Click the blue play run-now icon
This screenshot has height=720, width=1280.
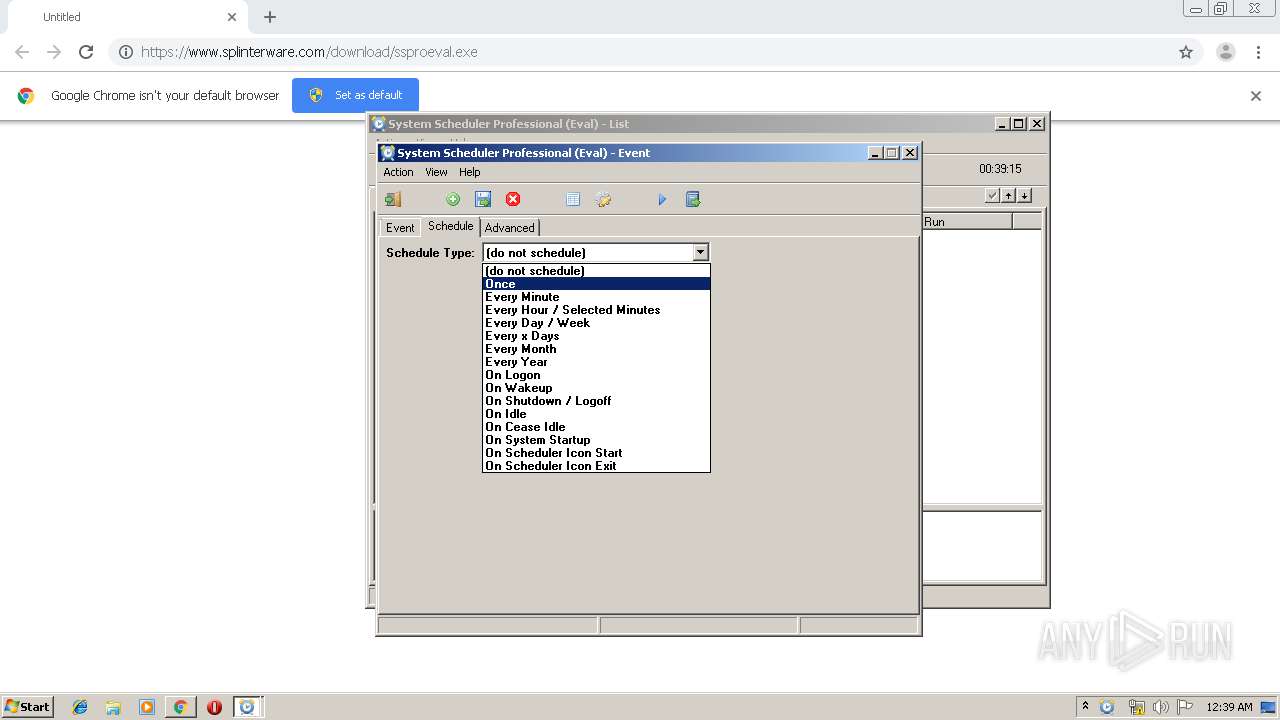(x=662, y=199)
